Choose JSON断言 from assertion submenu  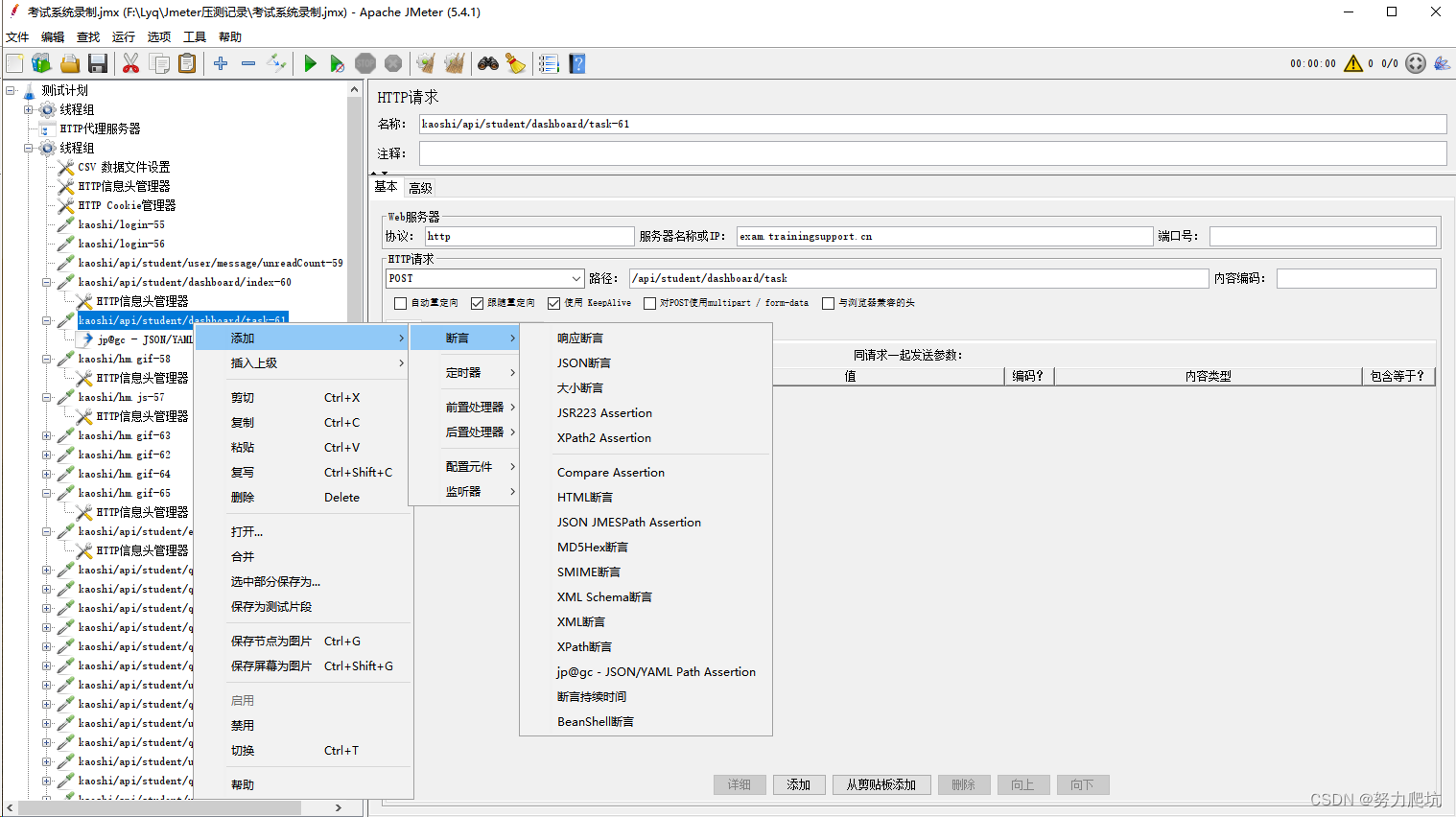coord(584,362)
